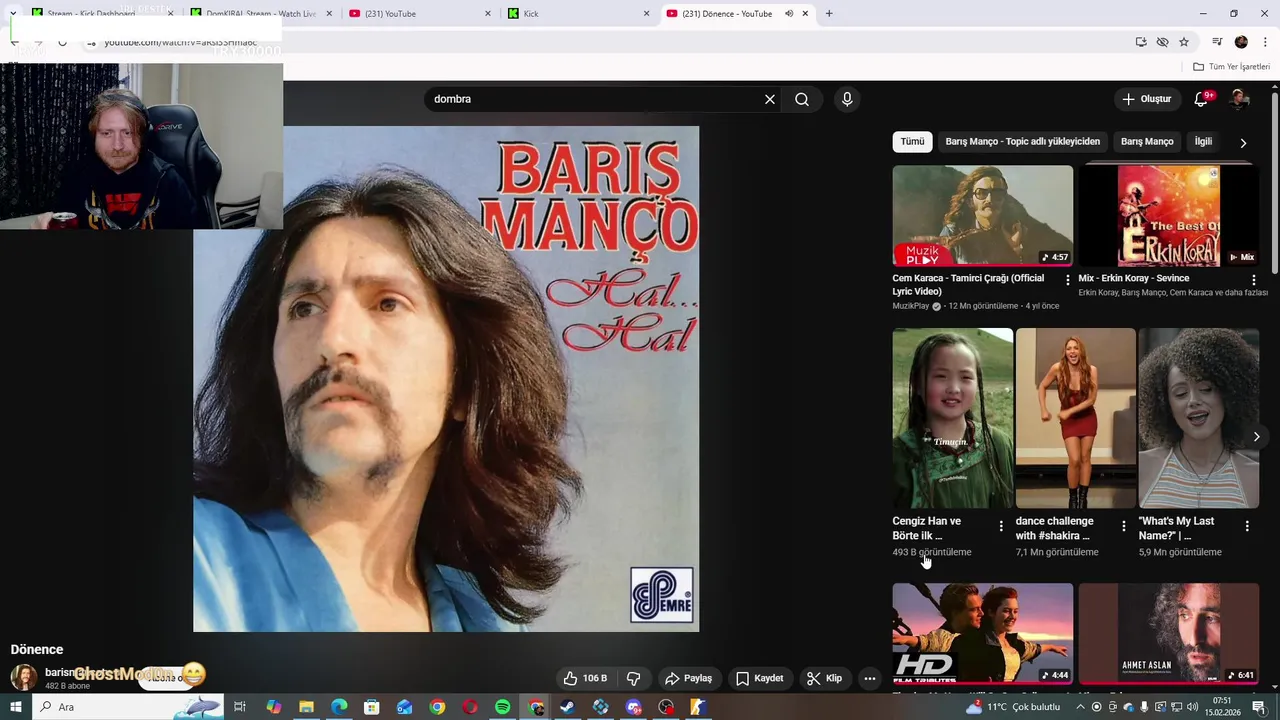Open Chrome profile avatar
Screen dimensions: 1280x720
1241,42
